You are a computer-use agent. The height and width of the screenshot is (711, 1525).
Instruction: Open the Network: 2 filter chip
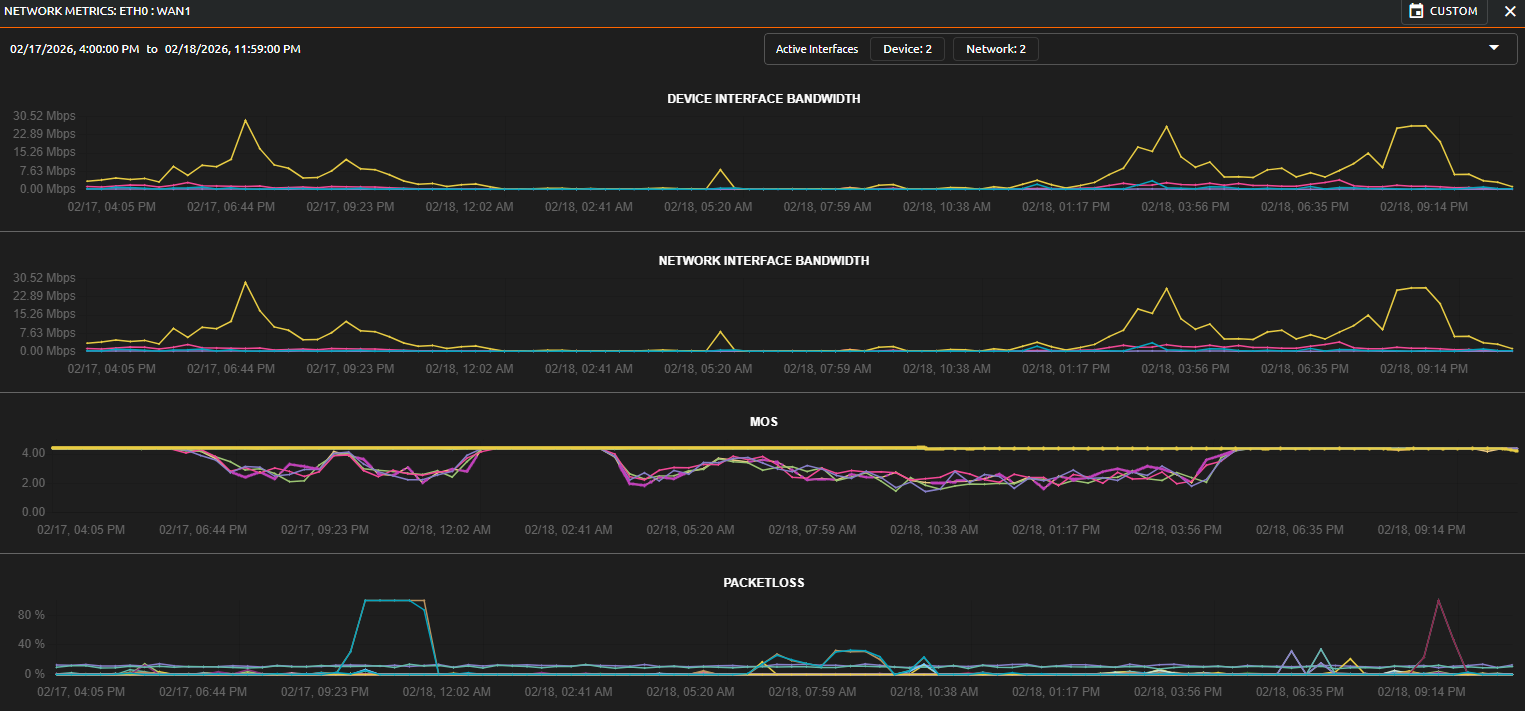coord(995,48)
